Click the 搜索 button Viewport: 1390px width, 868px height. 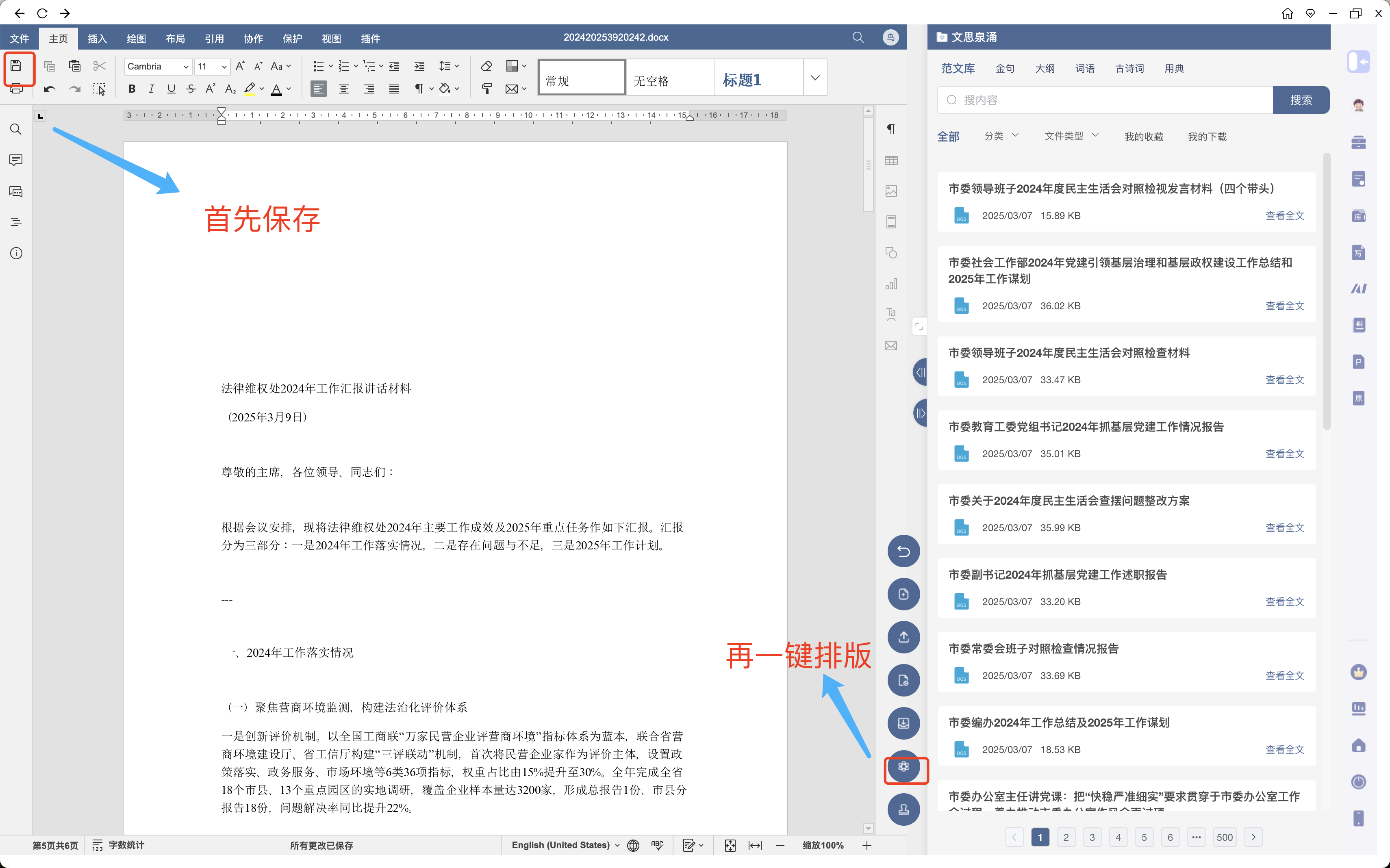click(1301, 100)
